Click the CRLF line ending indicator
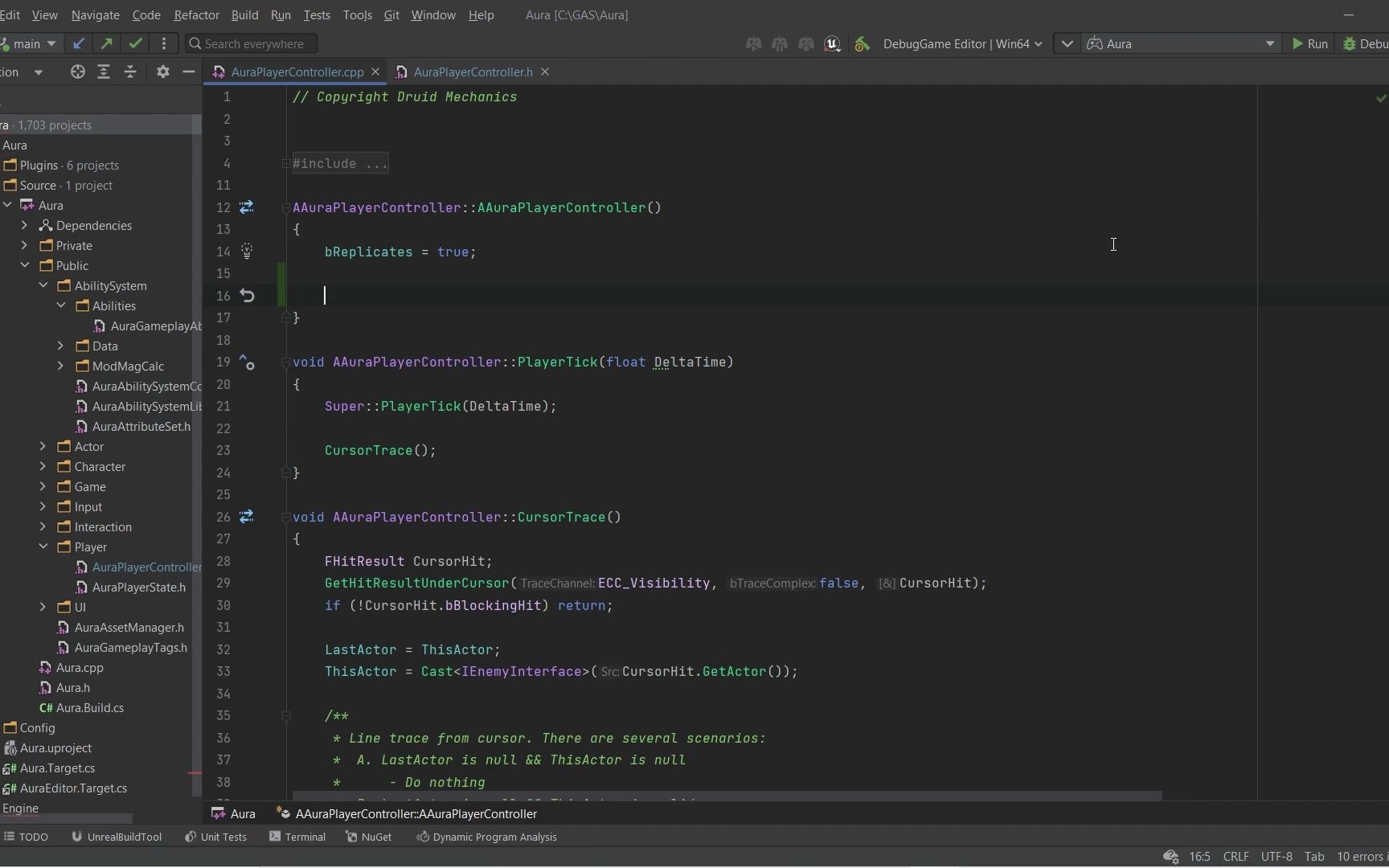1389x868 pixels. tap(1235, 857)
